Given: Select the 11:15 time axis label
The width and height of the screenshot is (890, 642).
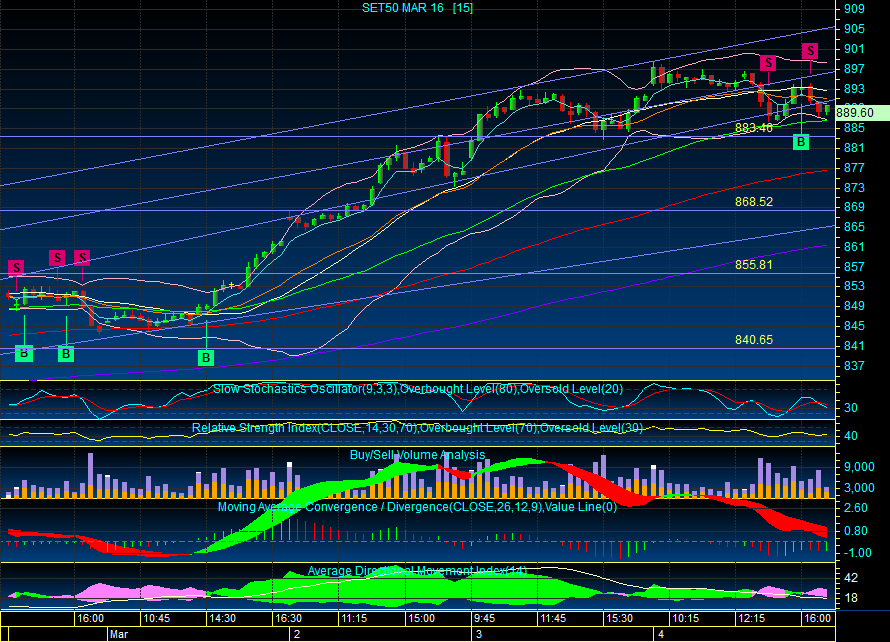Looking at the screenshot, I should (x=354, y=618).
